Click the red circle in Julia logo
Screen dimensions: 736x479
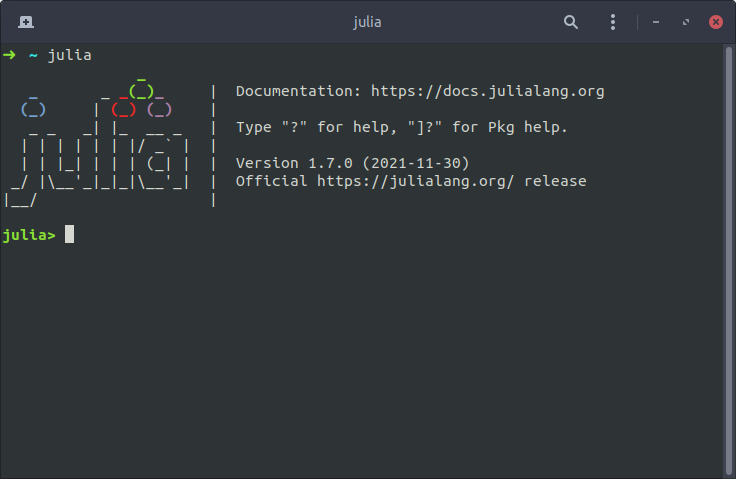pyautogui.click(x=123, y=109)
